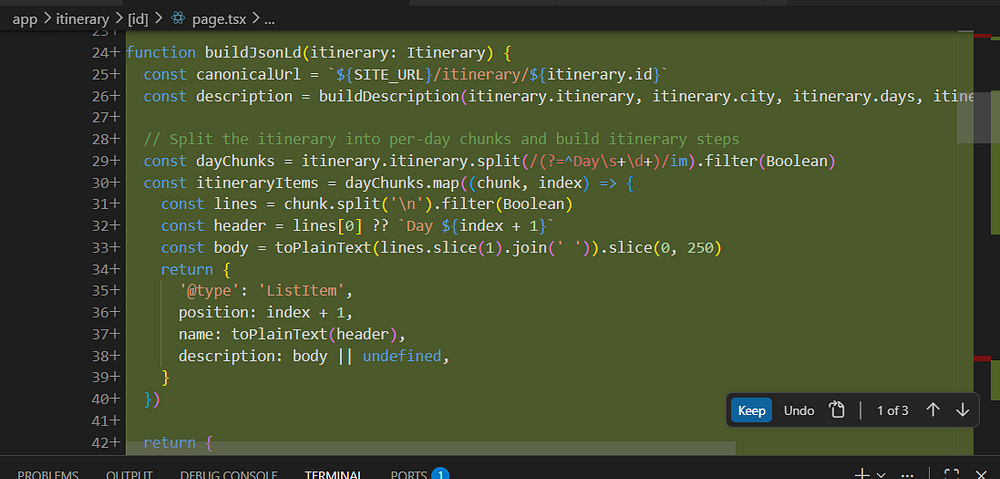
Task: Go to next change with down arrow
Action: tap(962, 410)
